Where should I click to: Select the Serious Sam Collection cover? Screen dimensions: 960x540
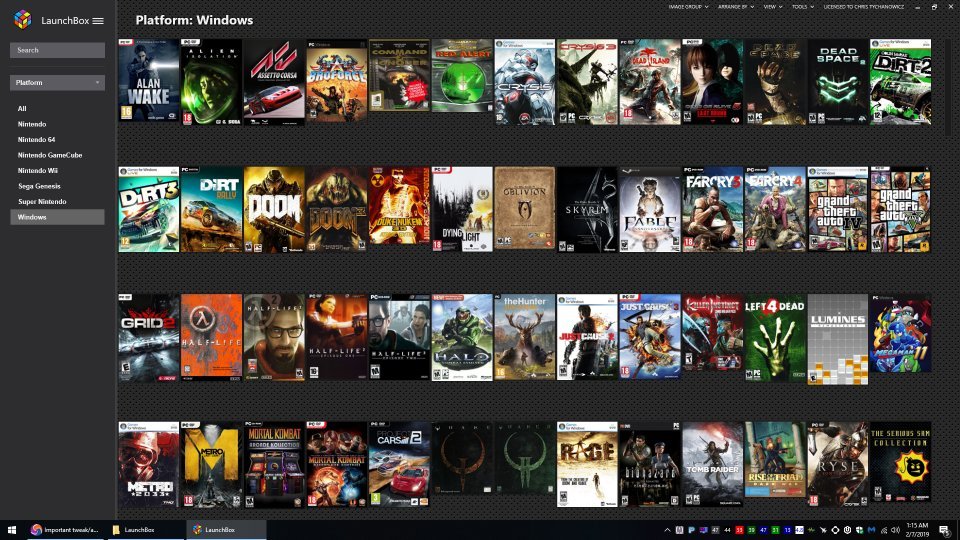(x=900, y=463)
